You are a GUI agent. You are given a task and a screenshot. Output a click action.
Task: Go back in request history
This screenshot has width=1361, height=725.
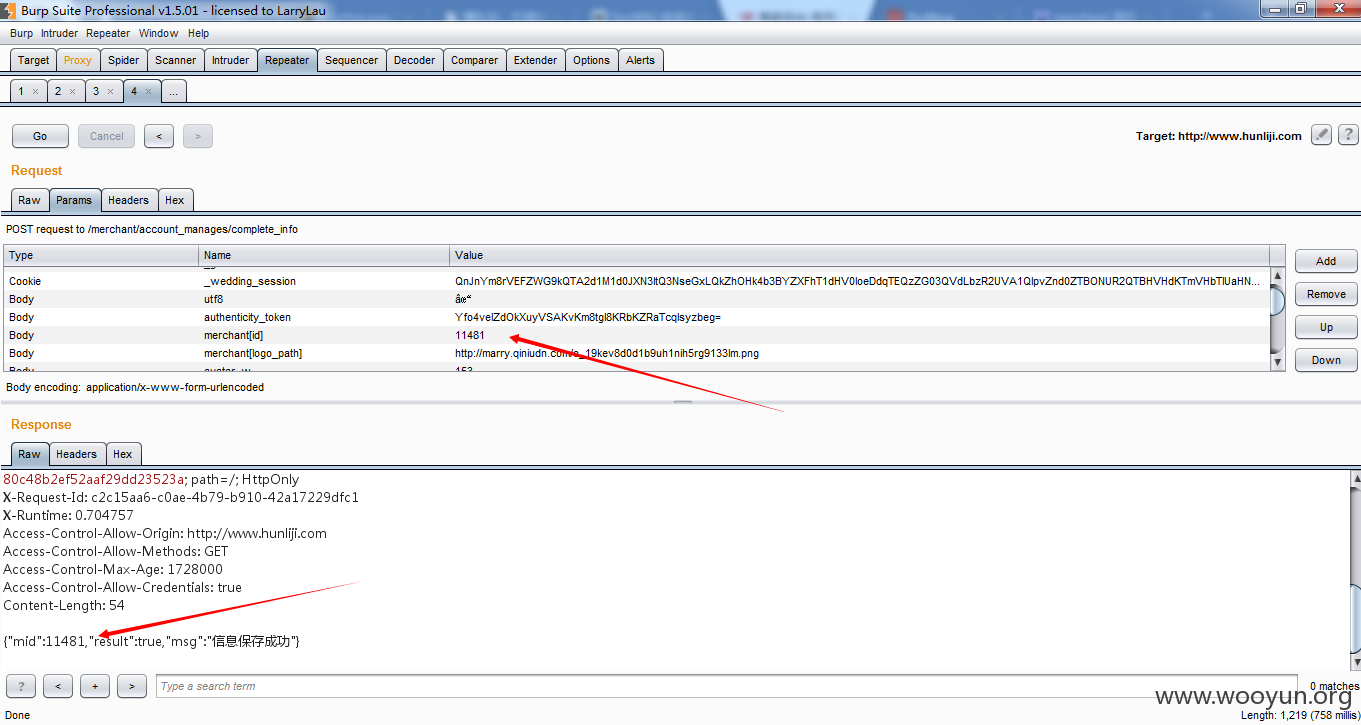159,136
